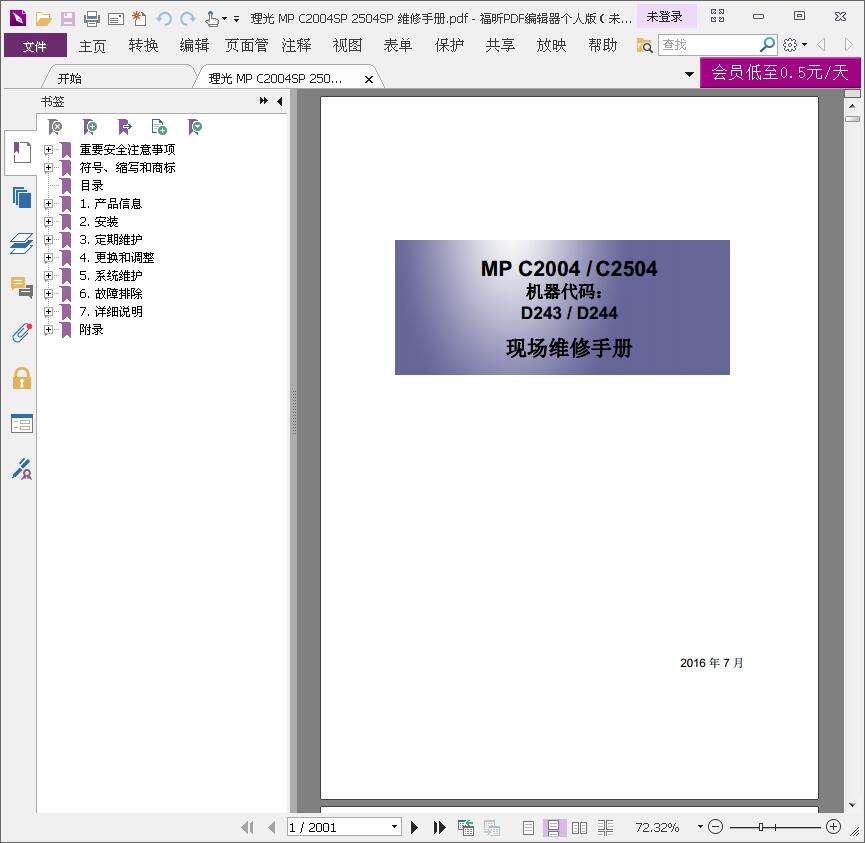Viewport: 865px width, 843px height.
Task: Open the Attachments paperclip panel
Action: coord(22,333)
